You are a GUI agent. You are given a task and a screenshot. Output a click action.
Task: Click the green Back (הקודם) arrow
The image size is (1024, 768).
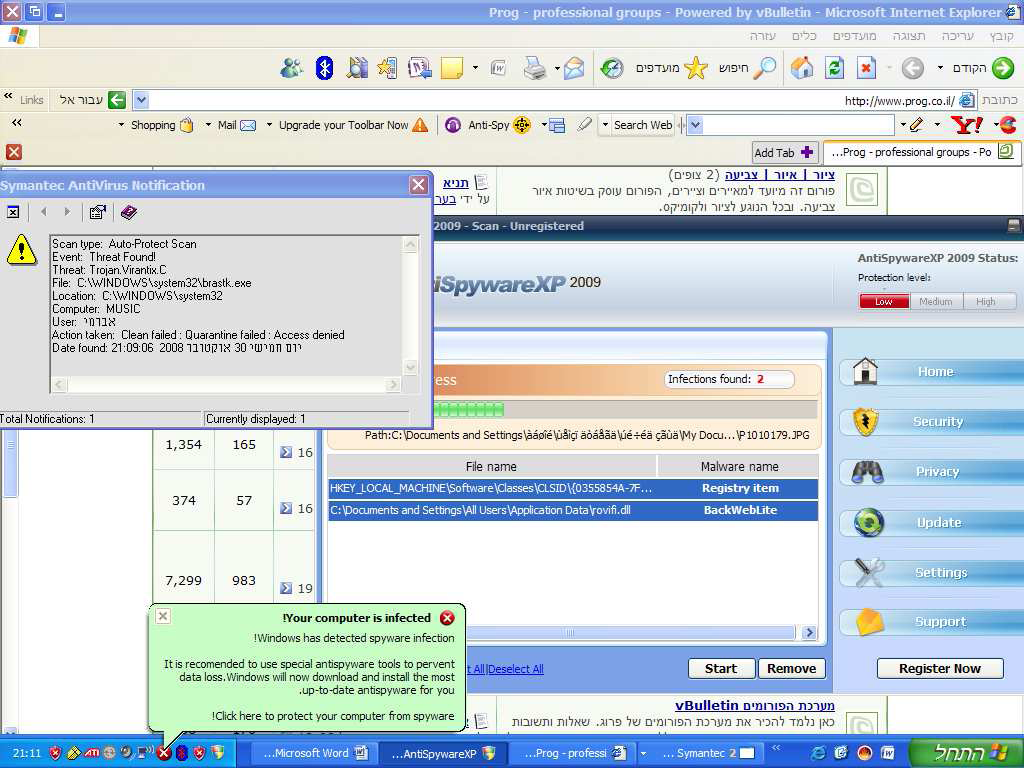coord(984,68)
